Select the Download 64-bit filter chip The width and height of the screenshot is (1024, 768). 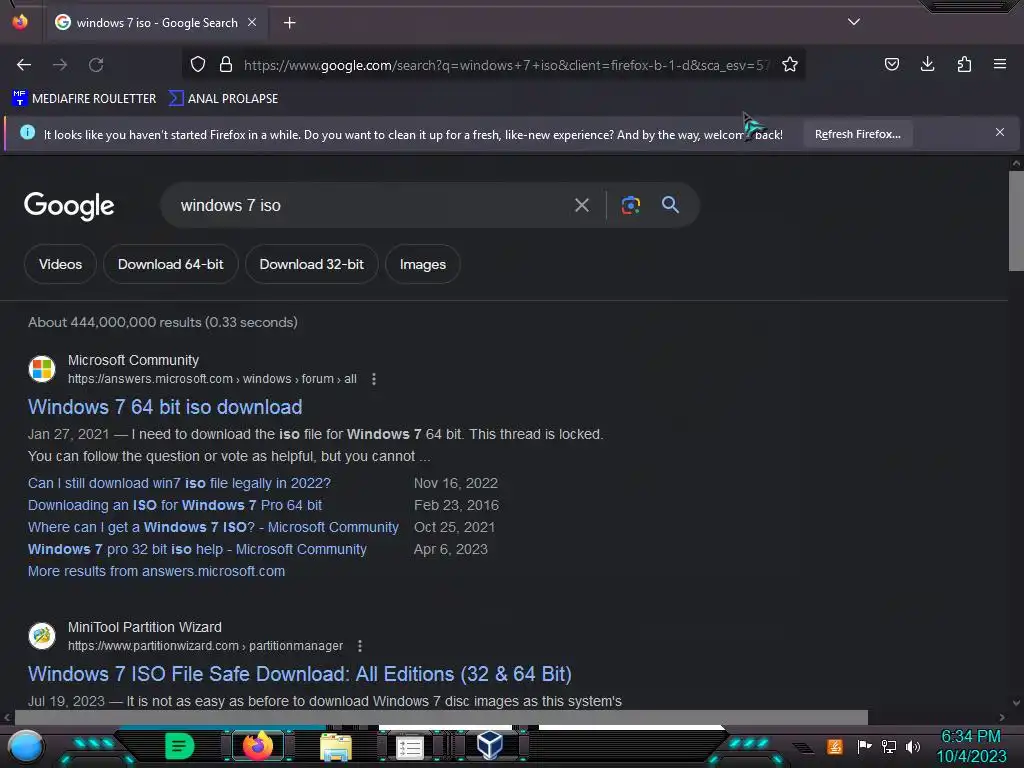coord(170,264)
